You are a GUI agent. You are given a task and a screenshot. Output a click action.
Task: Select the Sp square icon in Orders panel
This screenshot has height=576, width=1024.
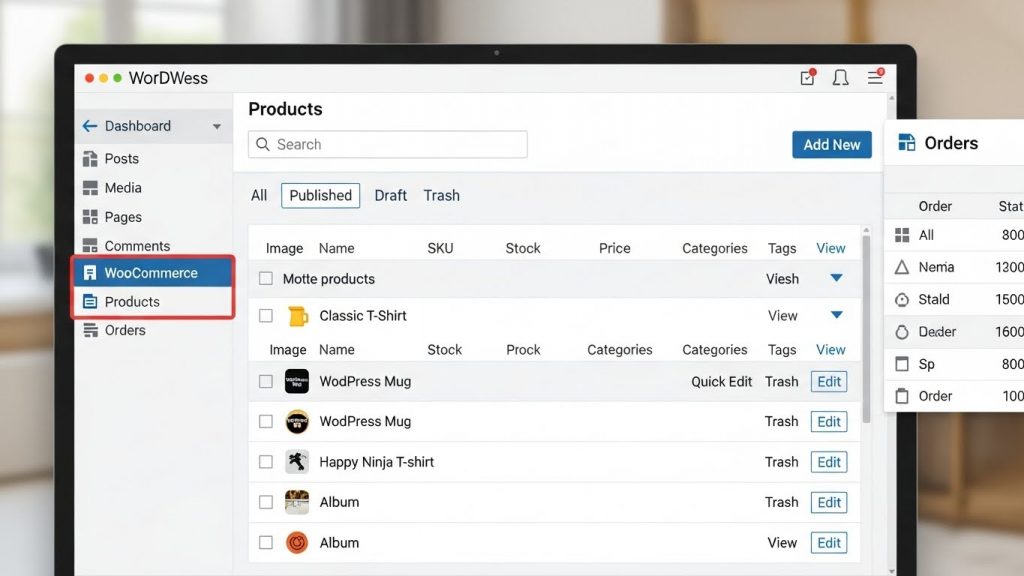[902, 364]
